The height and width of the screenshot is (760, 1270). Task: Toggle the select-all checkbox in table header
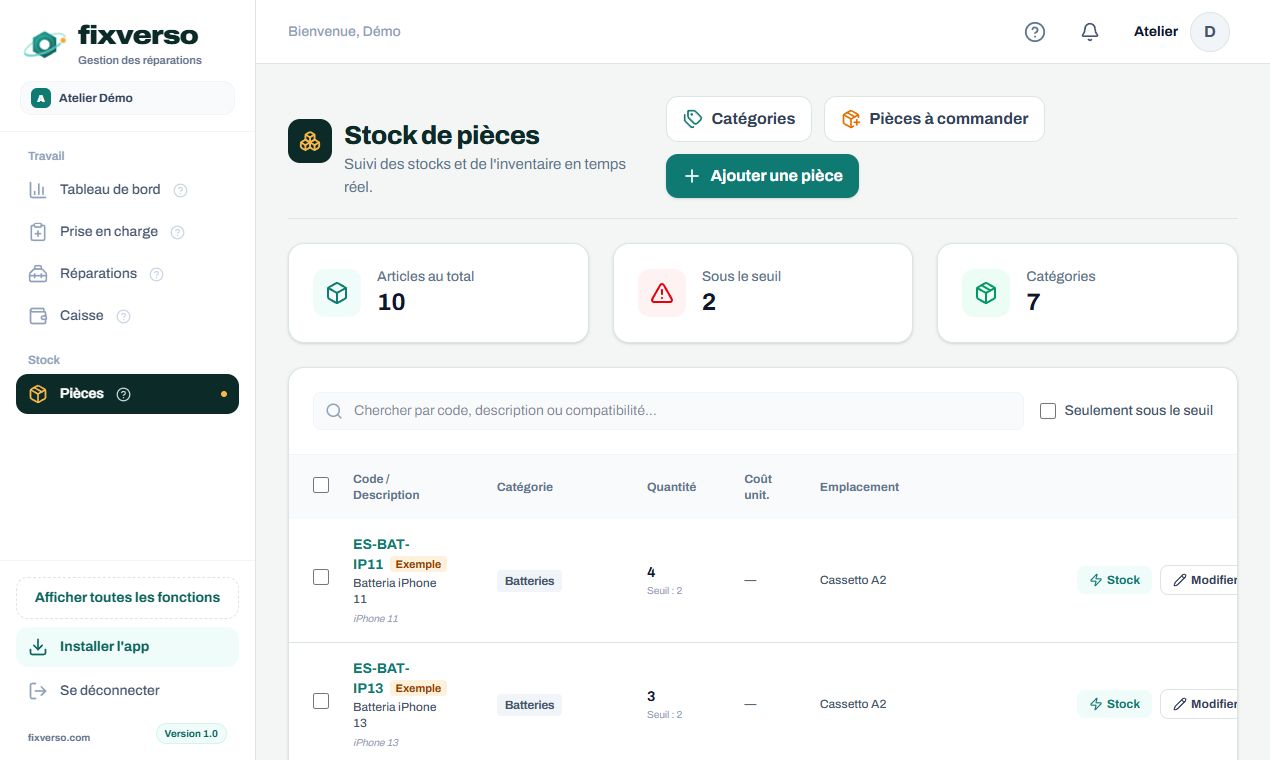(x=321, y=485)
